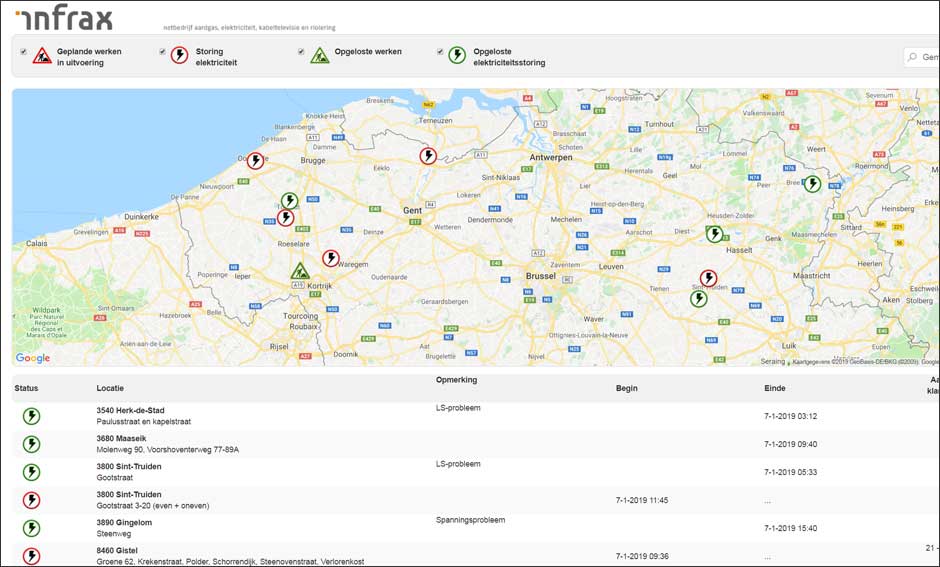
Task: Click begin time 7-1-2019 09:36
Action: pyautogui.click(x=642, y=556)
